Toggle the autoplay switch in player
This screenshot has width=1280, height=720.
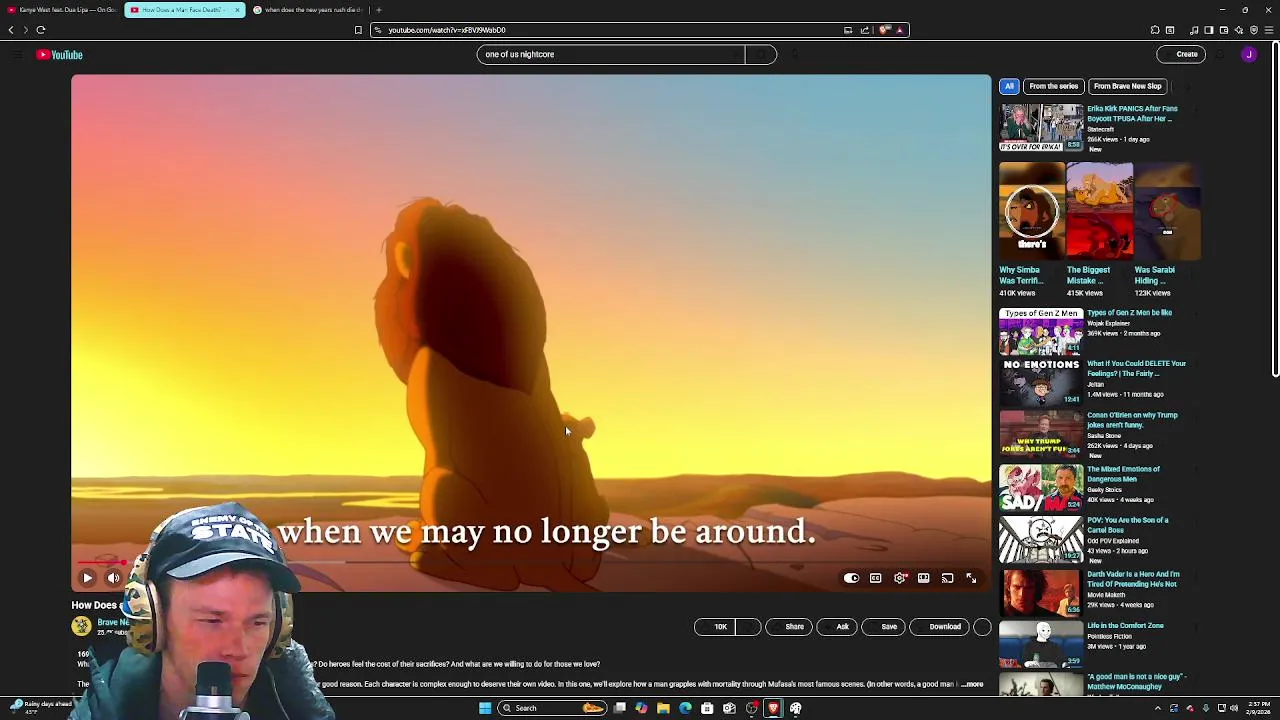851,578
